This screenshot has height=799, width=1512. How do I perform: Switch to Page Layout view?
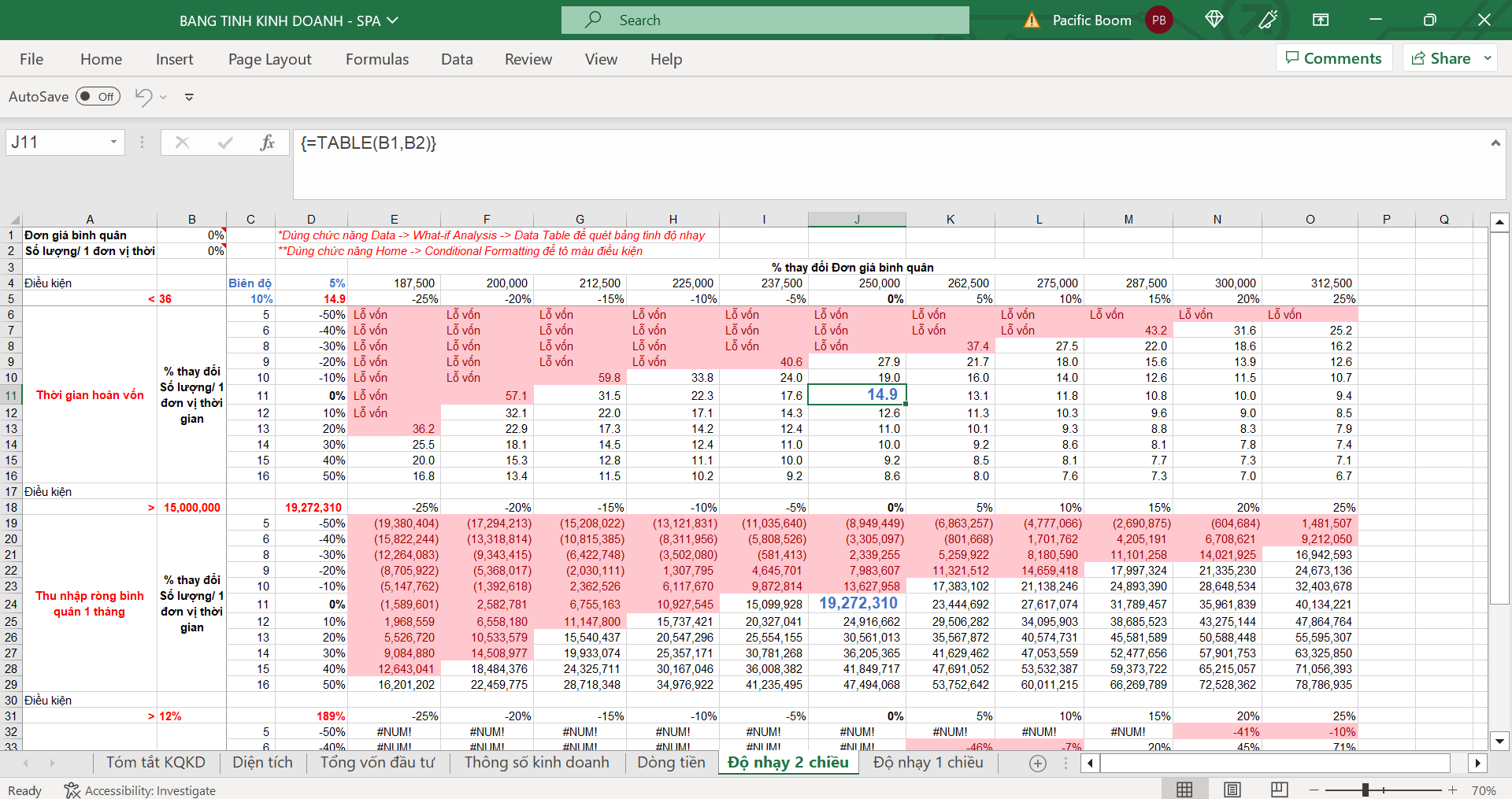1232,790
